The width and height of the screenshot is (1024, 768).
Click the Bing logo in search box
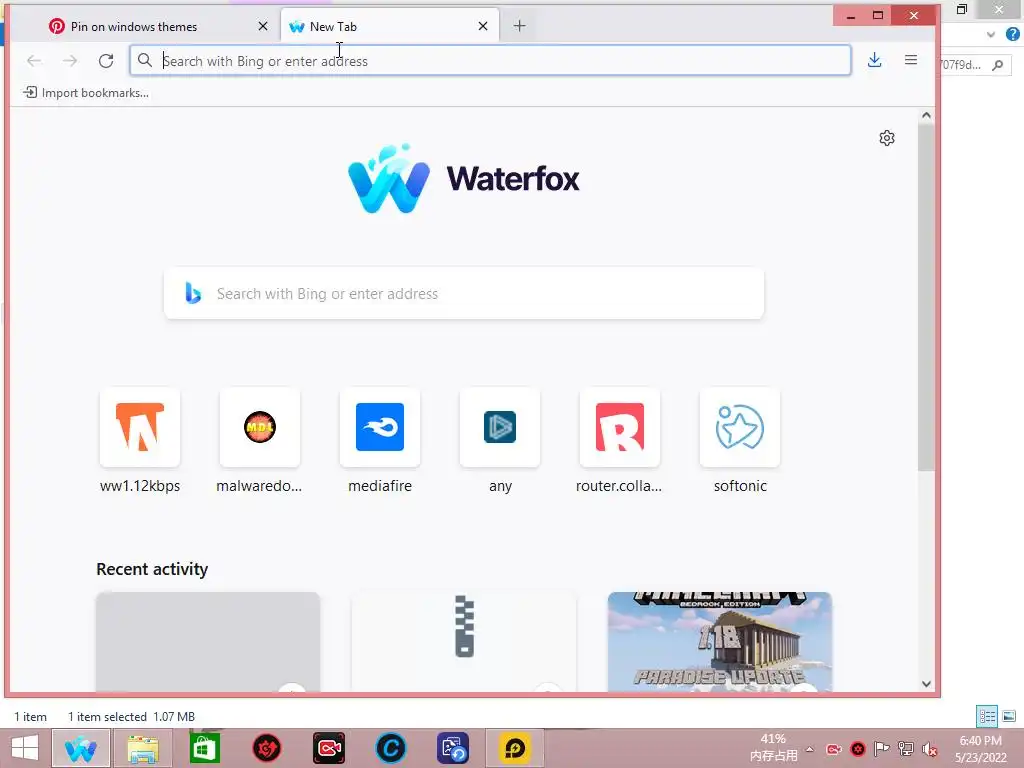[193, 293]
